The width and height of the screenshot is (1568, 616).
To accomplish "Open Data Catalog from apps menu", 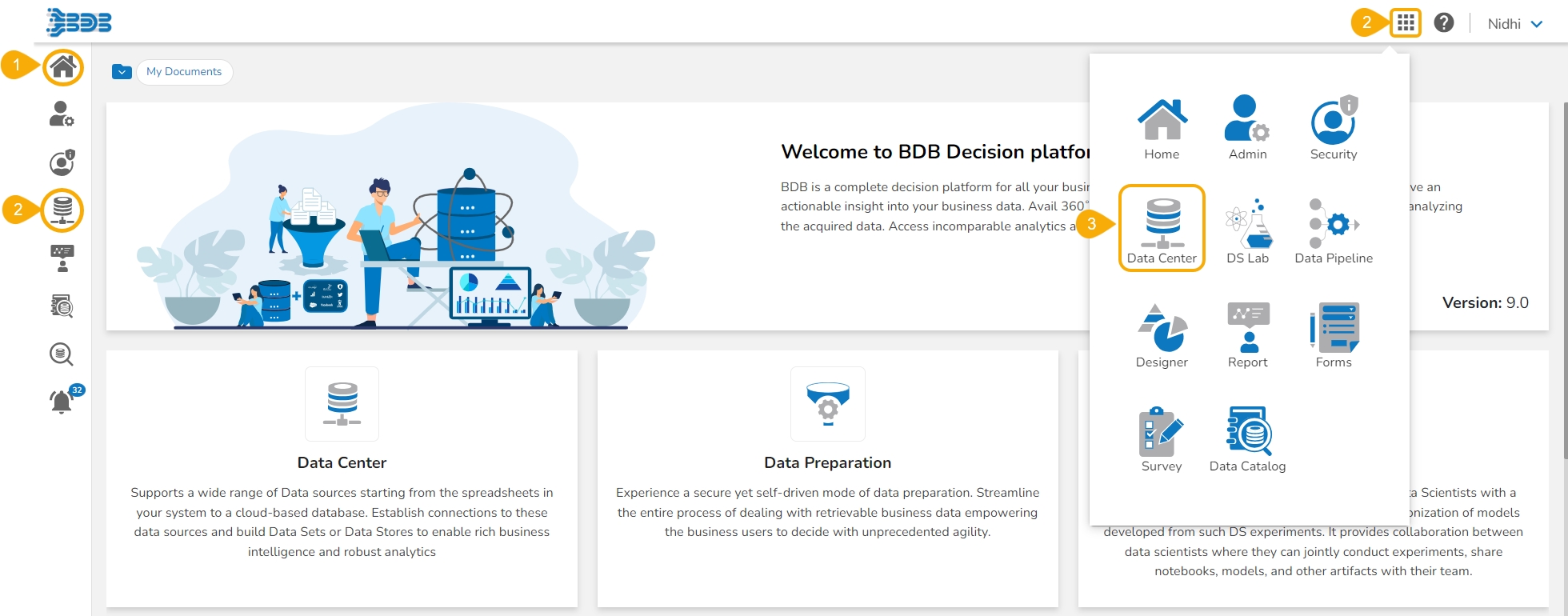I will [1247, 439].
